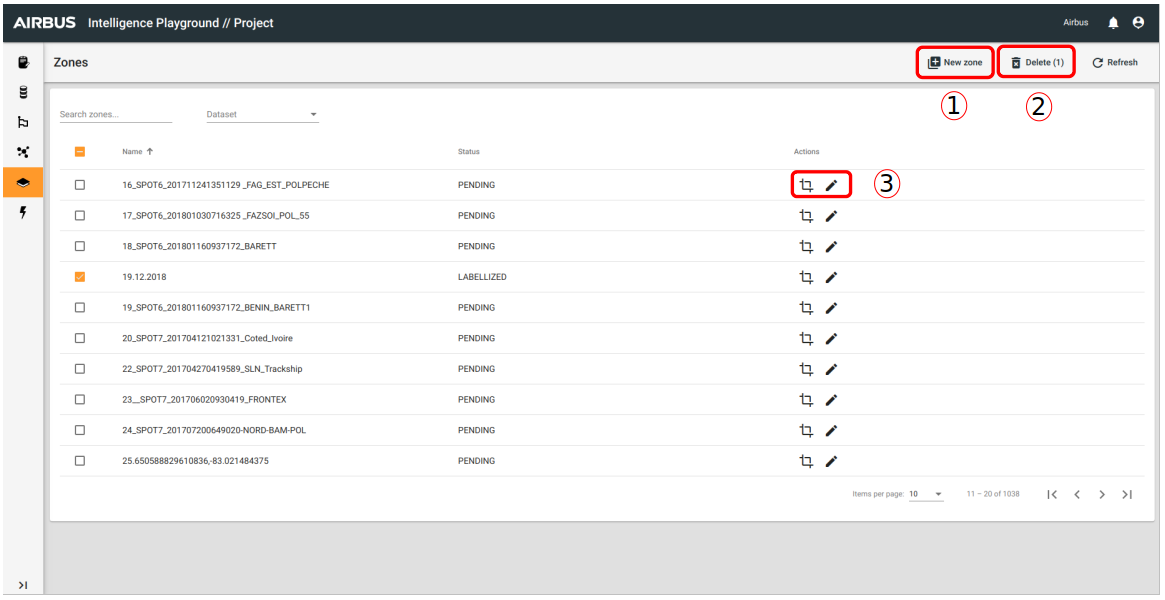Open the top clipboard icon in sidebar
The height and width of the screenshot is (600, 1165).
23,62
